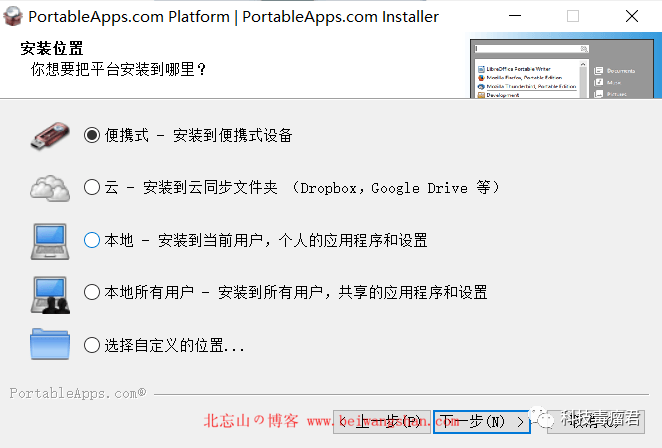Click the single laptop icon for local install
Screen dimensions: 662x448
[50, 241]
